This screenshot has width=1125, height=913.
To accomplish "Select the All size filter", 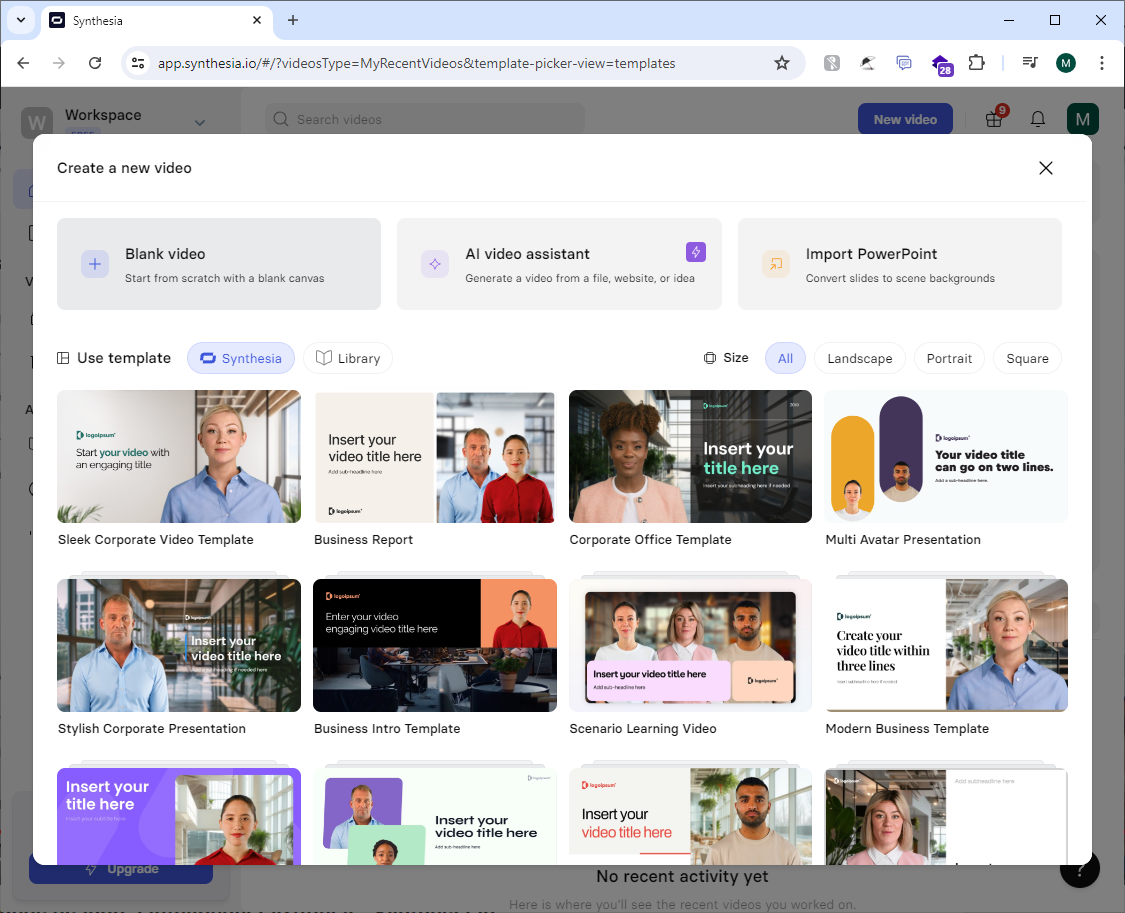I will pos(786,358).
